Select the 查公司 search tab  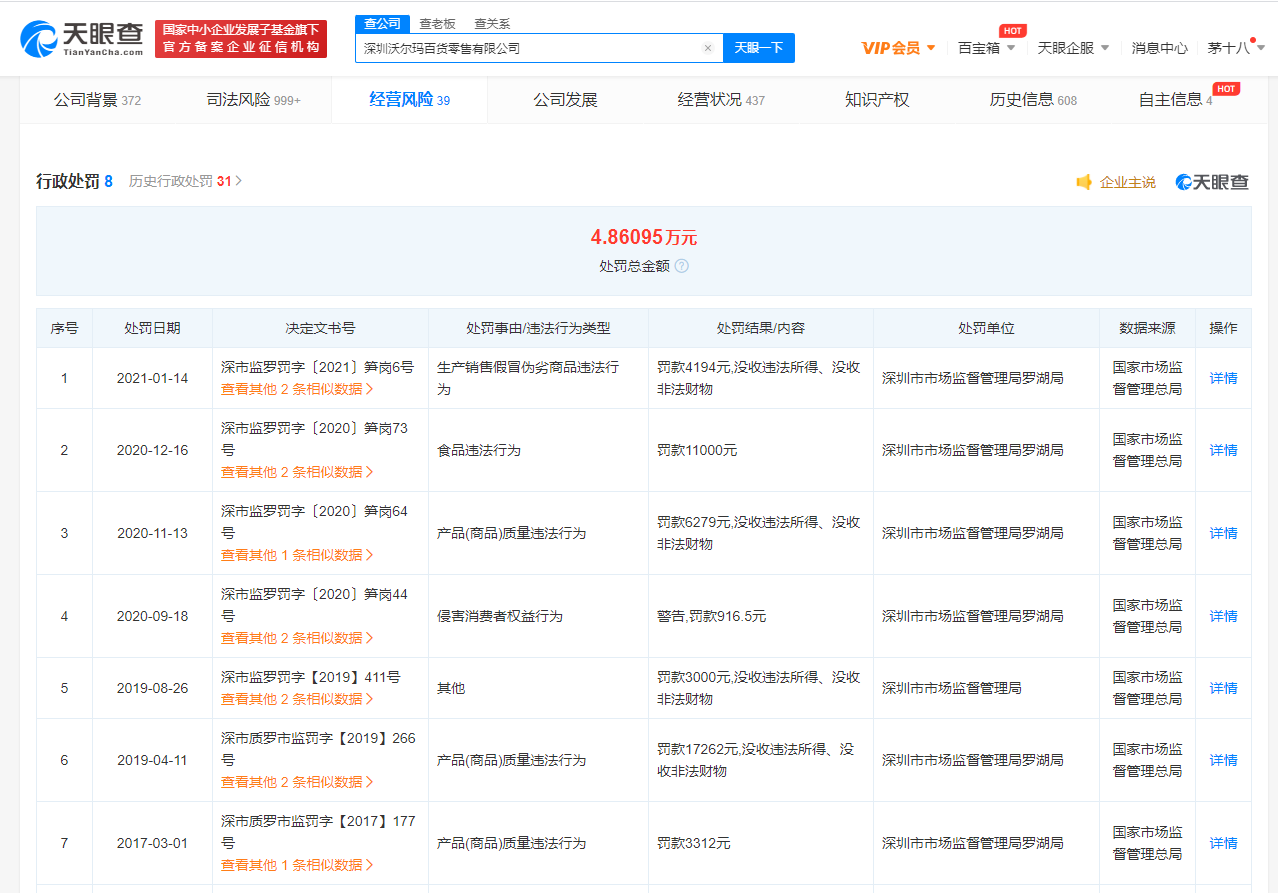[382, 24]
